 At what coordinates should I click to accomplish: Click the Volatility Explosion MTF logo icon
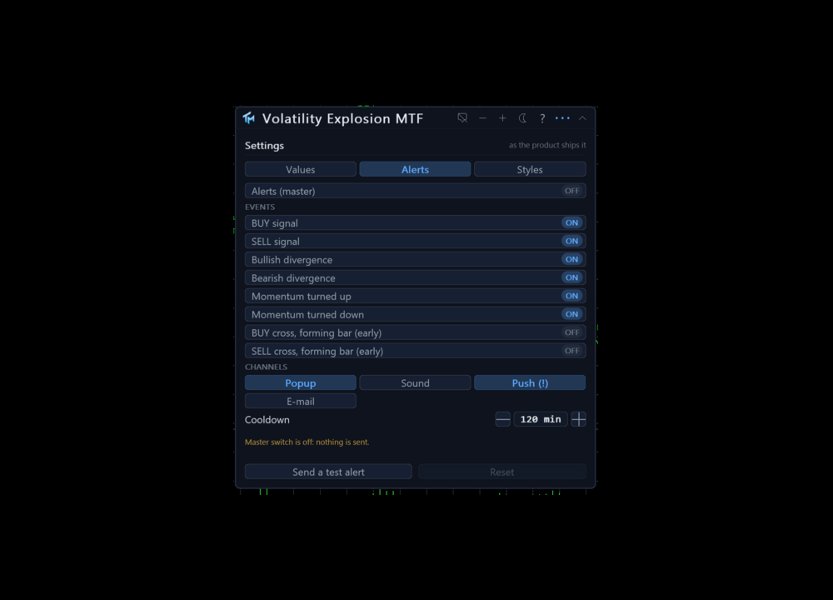pos(249,118)
